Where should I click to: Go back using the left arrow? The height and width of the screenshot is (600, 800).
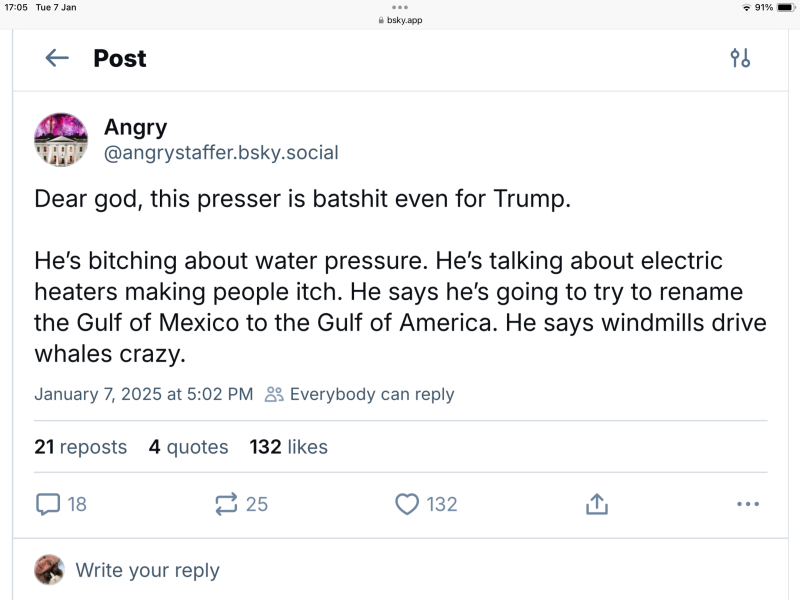[57, 58]
